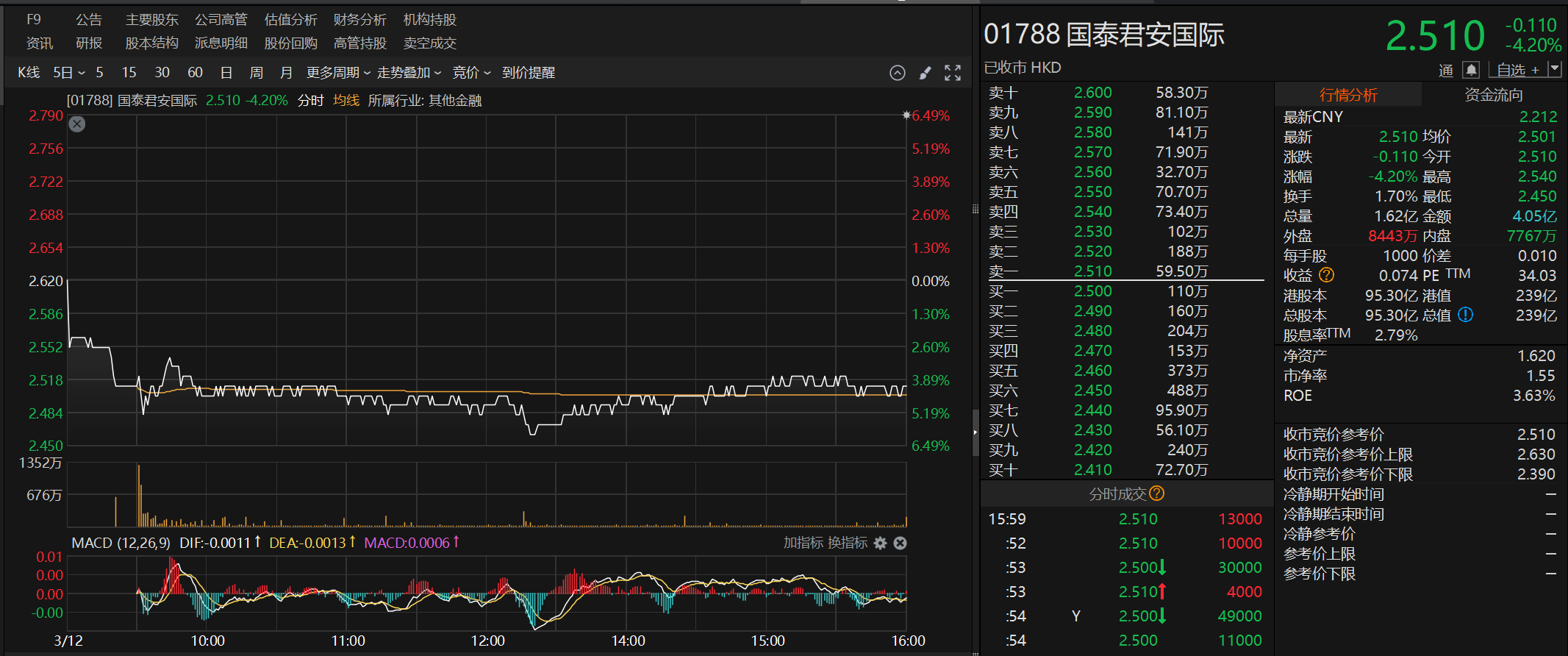Expand the 更多周期 dropdown
Image resolution: width=1568 pixels, height=656 pixels.
point(338,73)
